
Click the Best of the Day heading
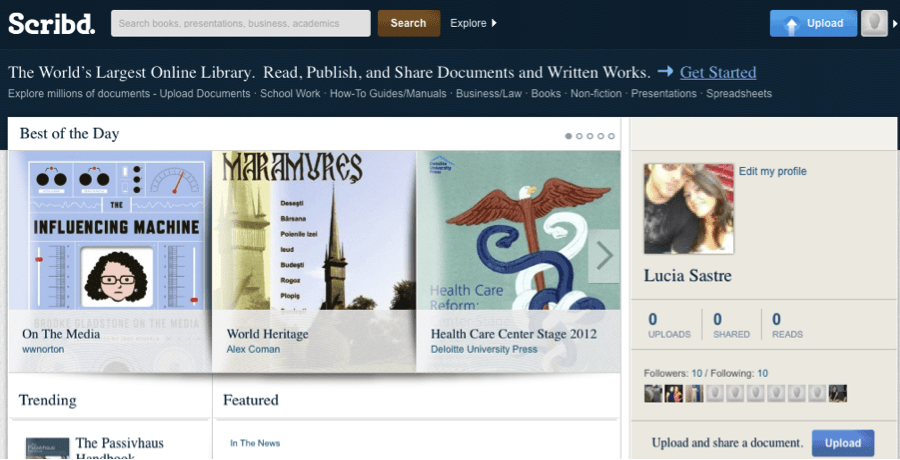69,133
